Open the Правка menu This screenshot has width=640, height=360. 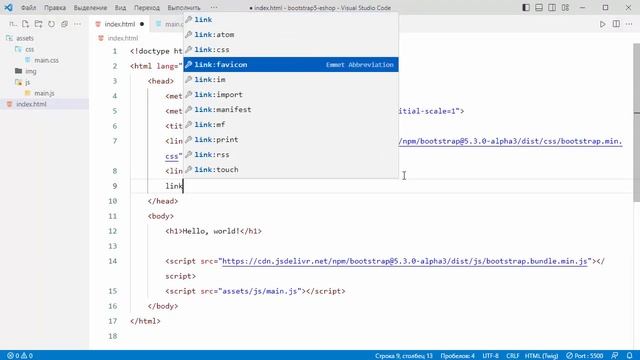tap(55, 8)
